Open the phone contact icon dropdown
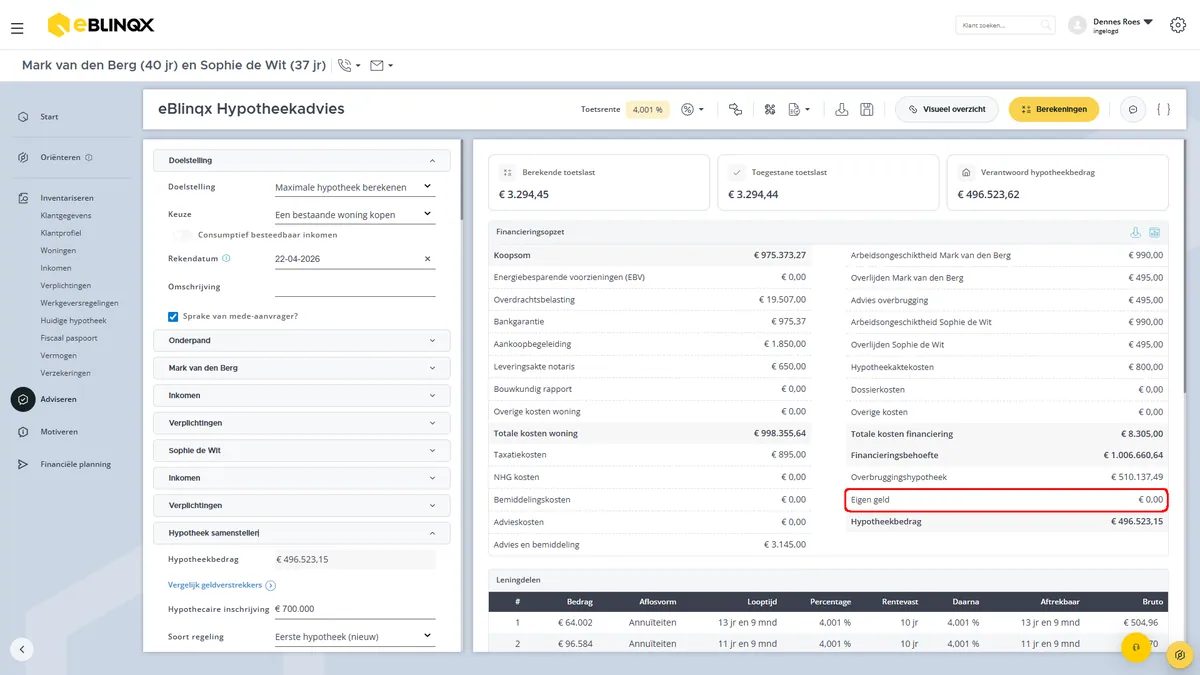The height and width of the screenshot is (675, 1200). [x=349, y=65]
